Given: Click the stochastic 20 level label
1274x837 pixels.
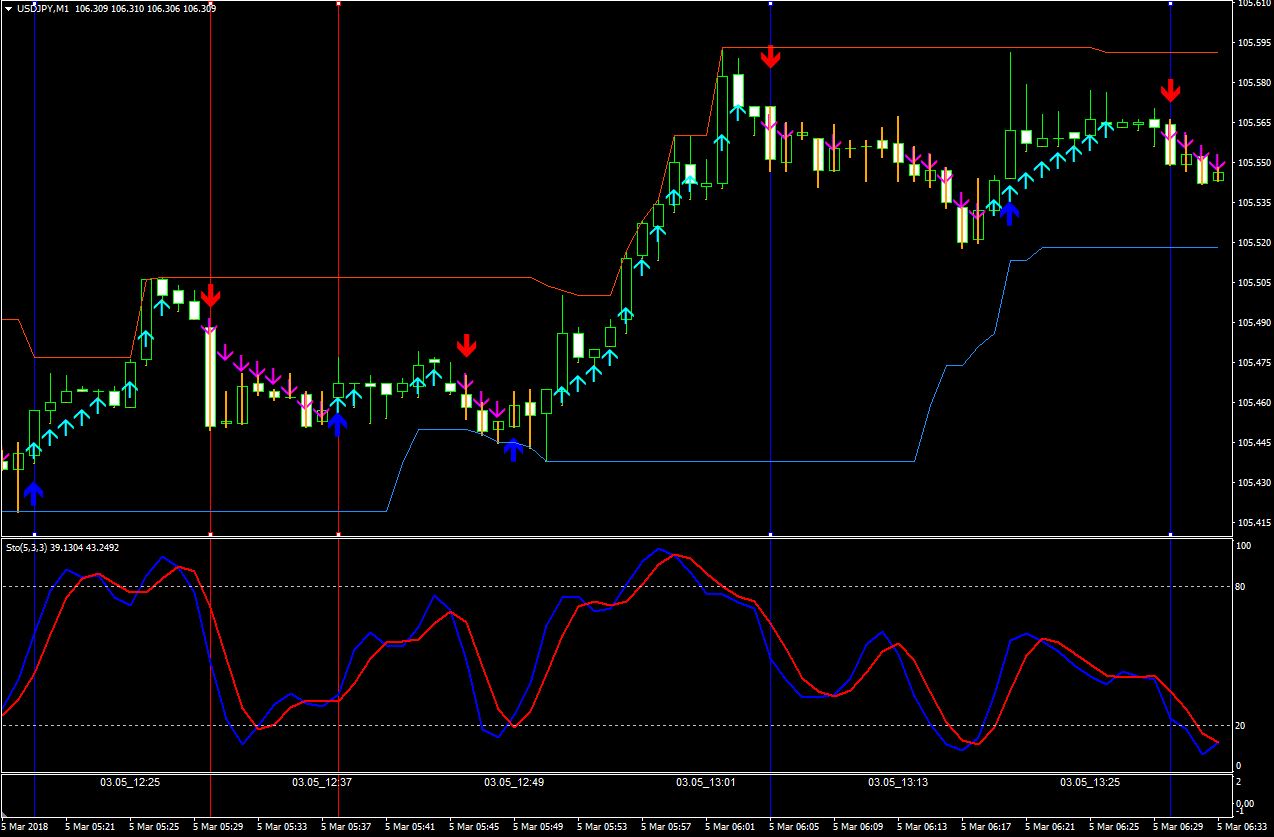Looking at the screenshot, I should [x=1241, y=725].
